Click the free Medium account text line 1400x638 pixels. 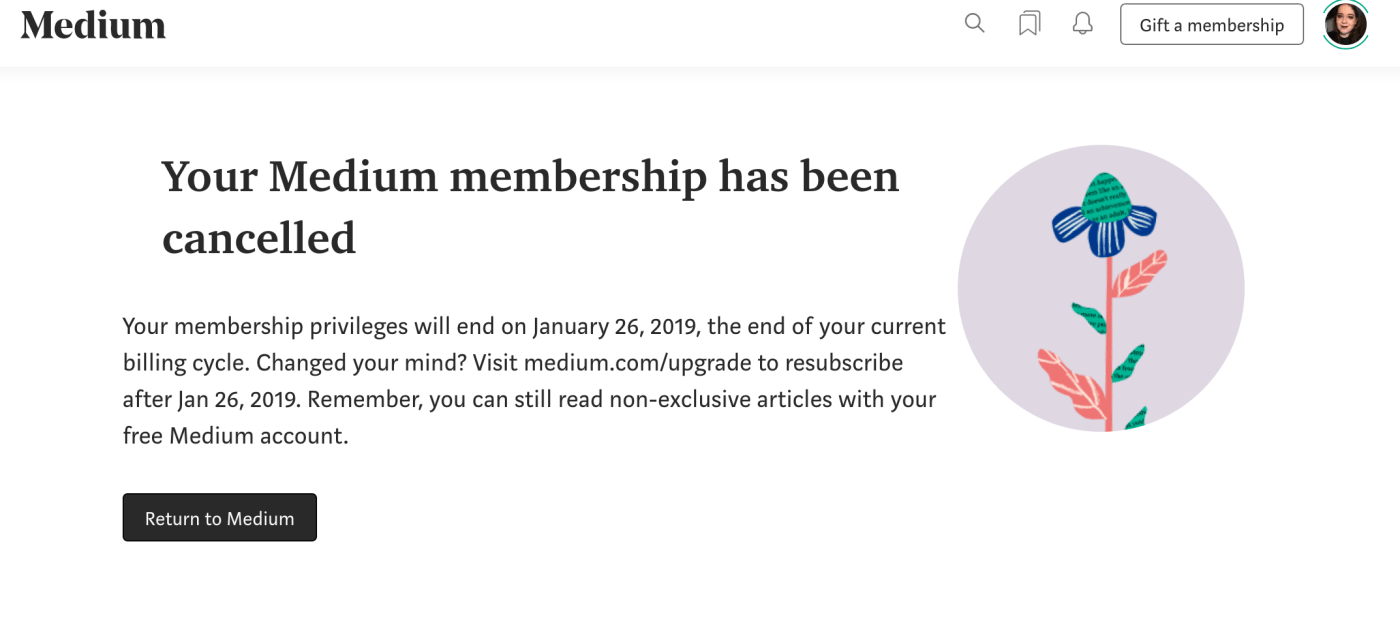coord(235,436)
